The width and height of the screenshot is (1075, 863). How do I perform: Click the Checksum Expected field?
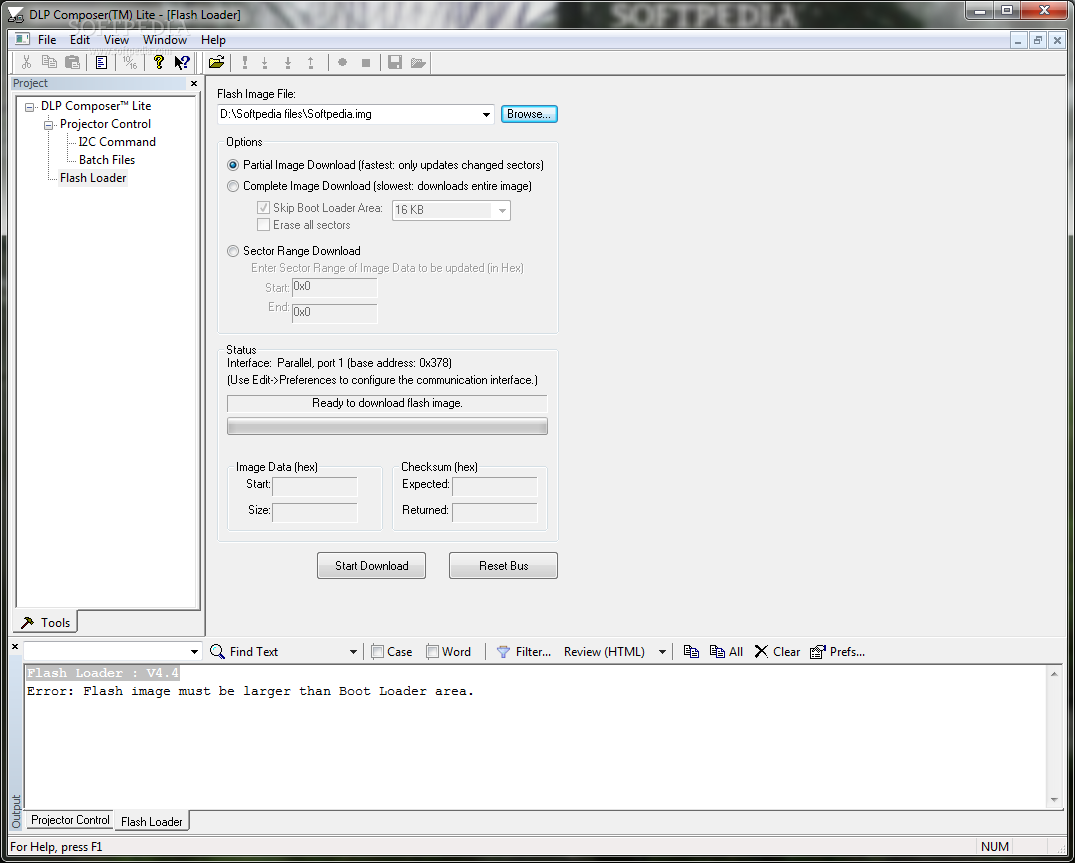(494, 487)
